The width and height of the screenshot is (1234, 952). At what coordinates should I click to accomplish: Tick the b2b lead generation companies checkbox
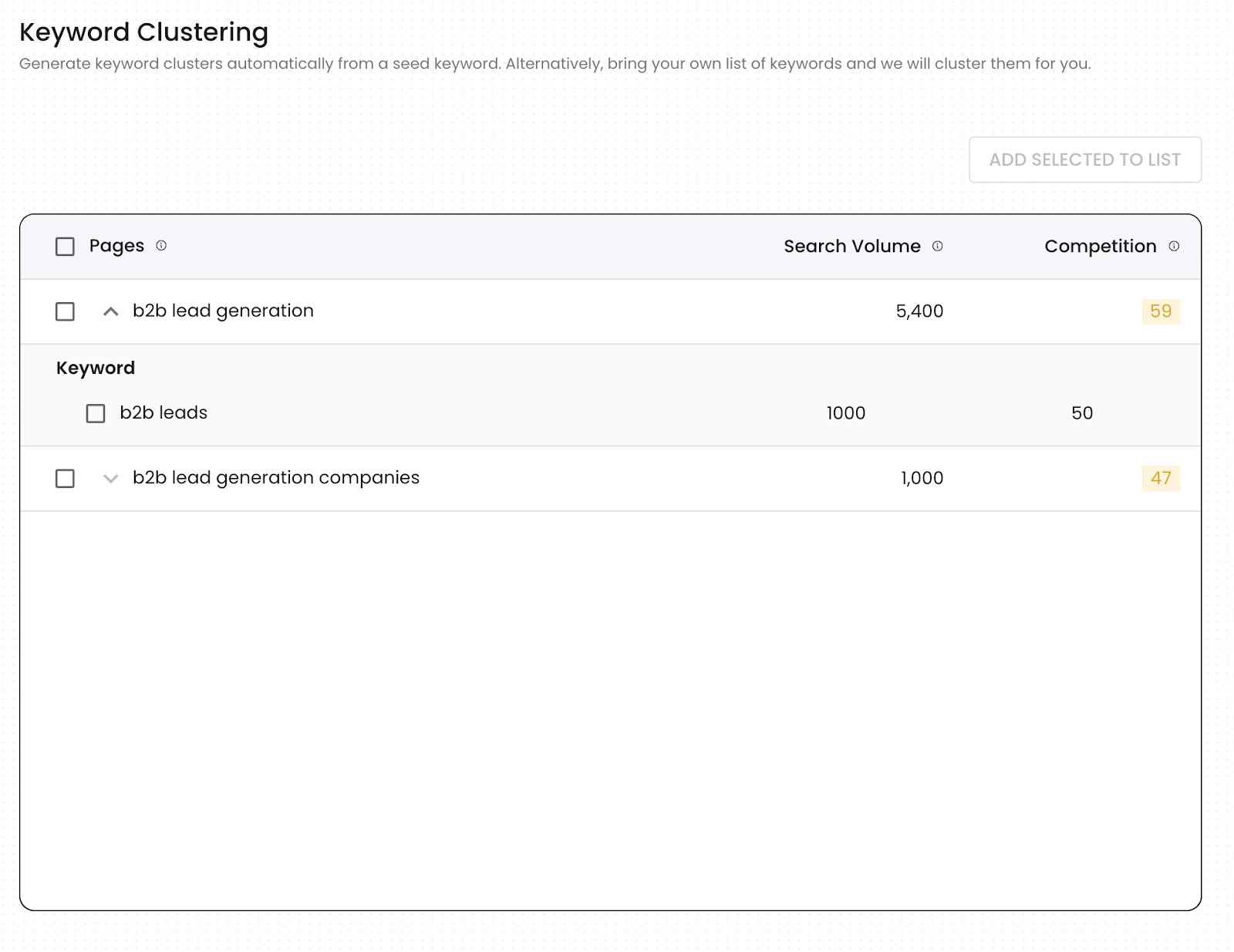pos(66,479)
